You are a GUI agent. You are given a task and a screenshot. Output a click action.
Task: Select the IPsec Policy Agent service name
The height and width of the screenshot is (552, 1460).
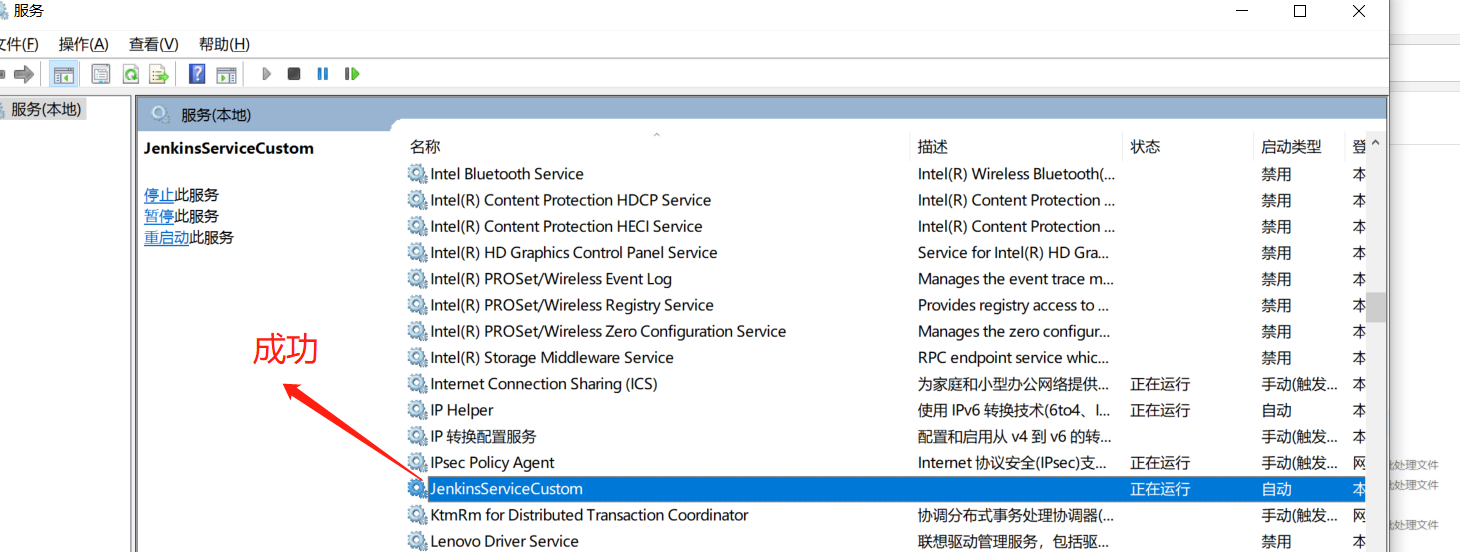pyautogui.click(x=492, y=462)
